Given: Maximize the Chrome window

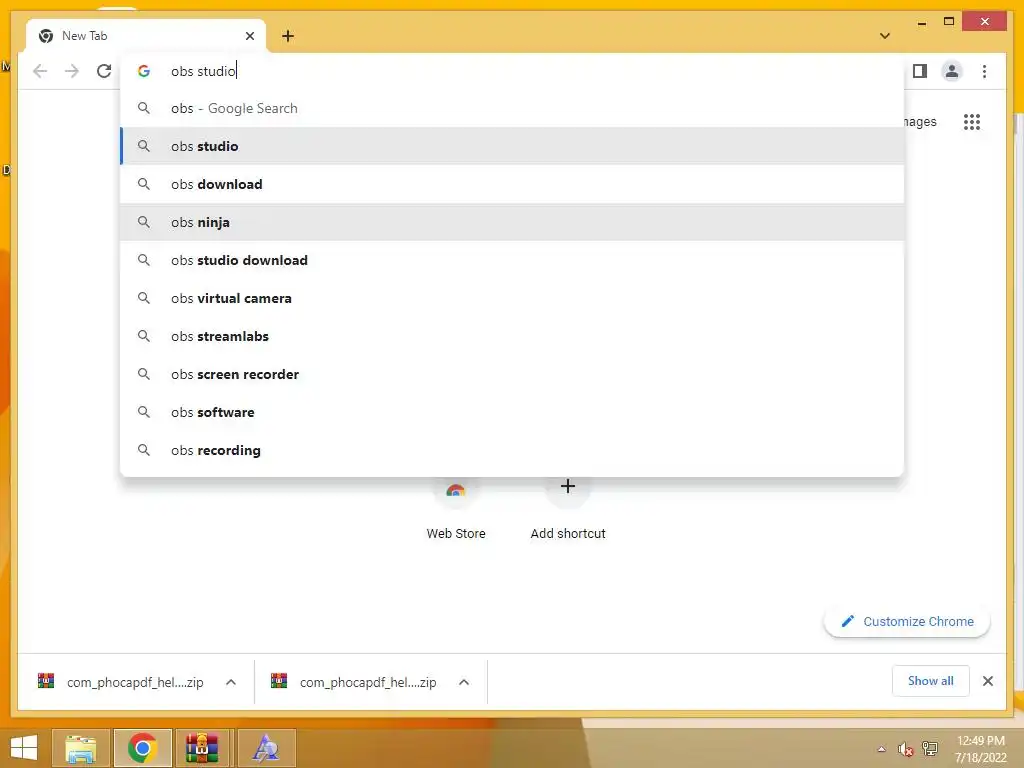Looking at the screenshot, I should click(949, 22).
